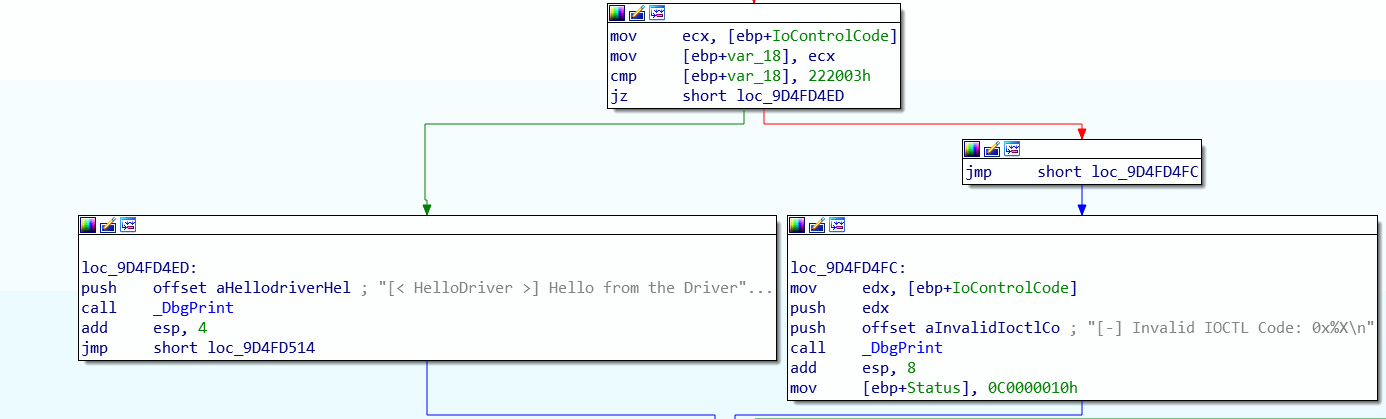1386x419 pixels.
Task: Click the pencil icon on the IoControlCode compare node
Action: coord(637,13)
